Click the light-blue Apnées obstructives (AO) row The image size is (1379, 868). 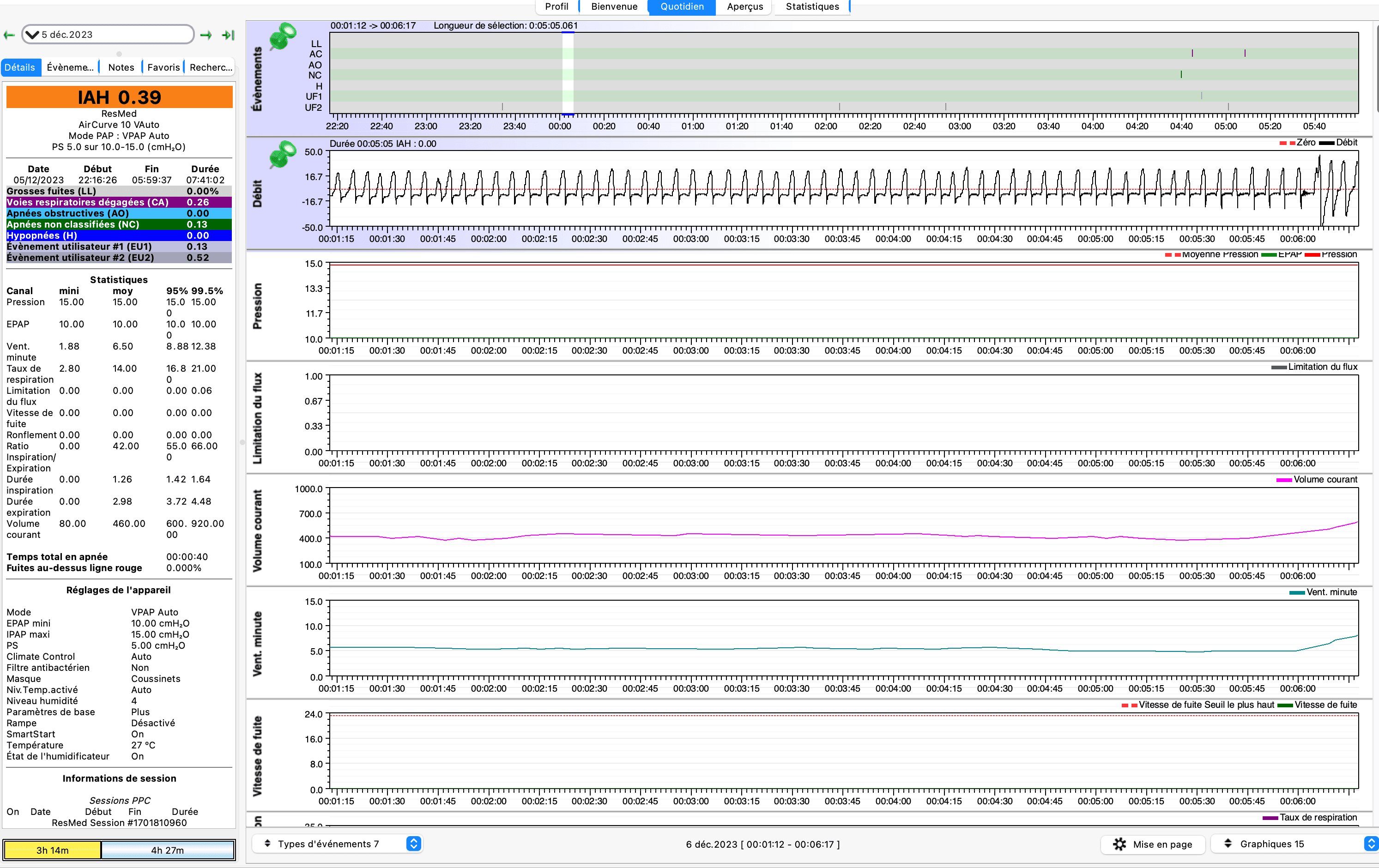[x=119, y=213]
